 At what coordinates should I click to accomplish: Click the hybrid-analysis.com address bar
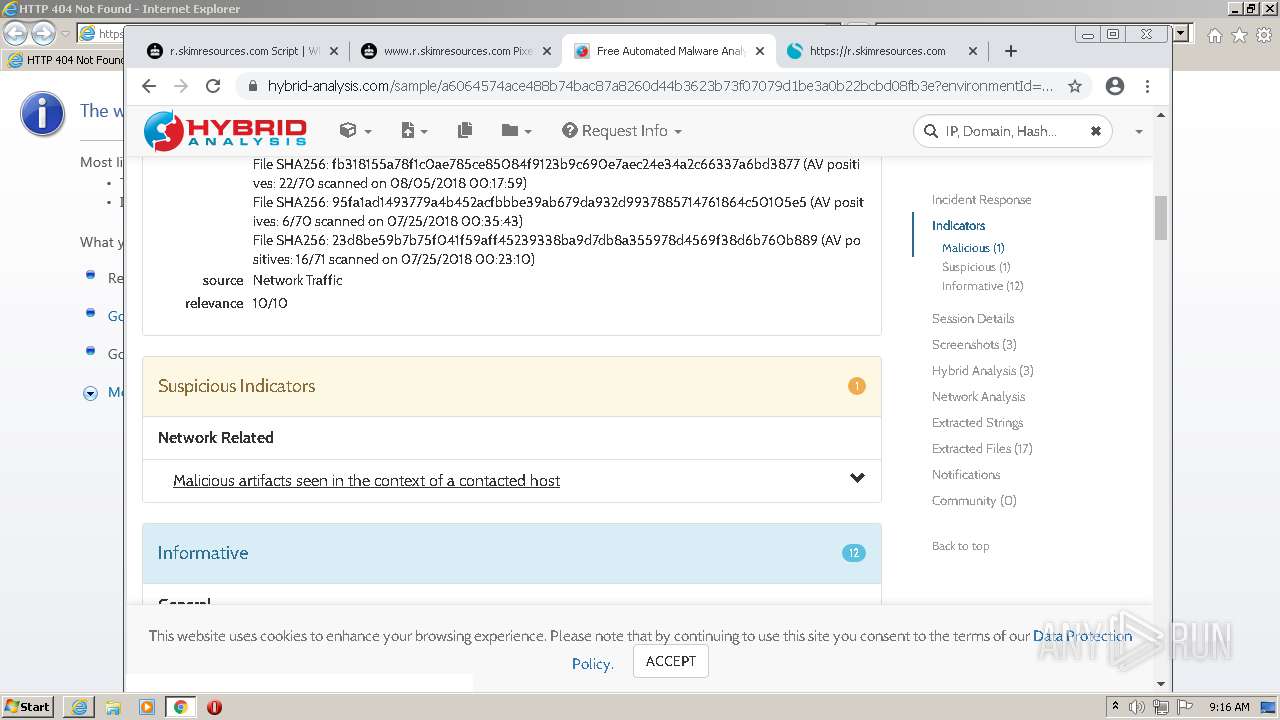[x=660, y=86]
